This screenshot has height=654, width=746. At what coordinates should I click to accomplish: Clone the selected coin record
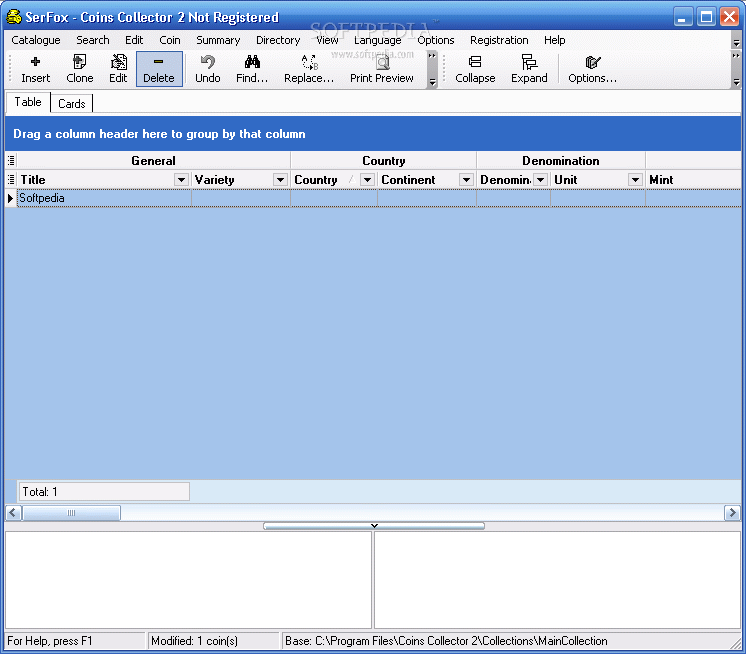coord(79,69)
